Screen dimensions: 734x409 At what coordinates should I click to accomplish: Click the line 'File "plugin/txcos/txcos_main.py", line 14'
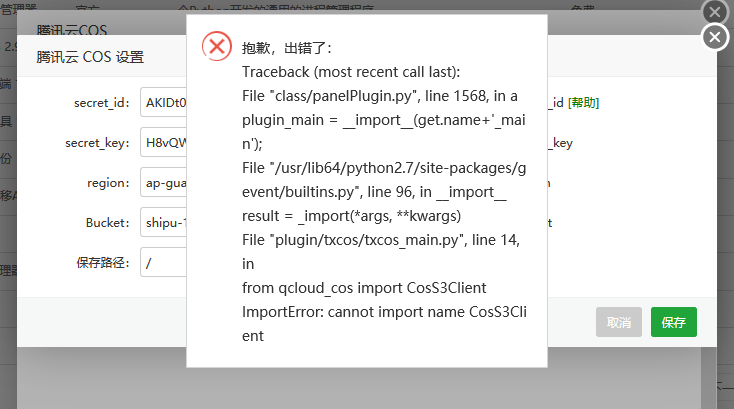click(x=381, y=240)
